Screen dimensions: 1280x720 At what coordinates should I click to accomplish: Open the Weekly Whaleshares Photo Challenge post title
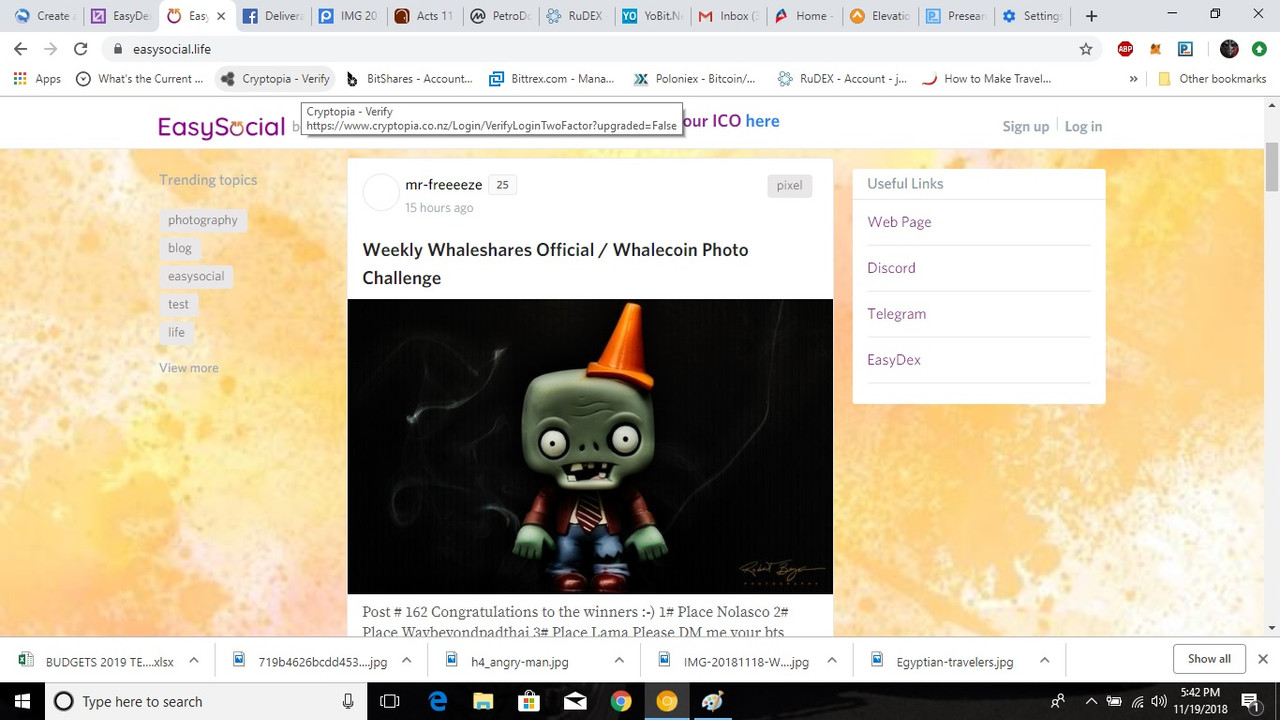click(555, 264)
